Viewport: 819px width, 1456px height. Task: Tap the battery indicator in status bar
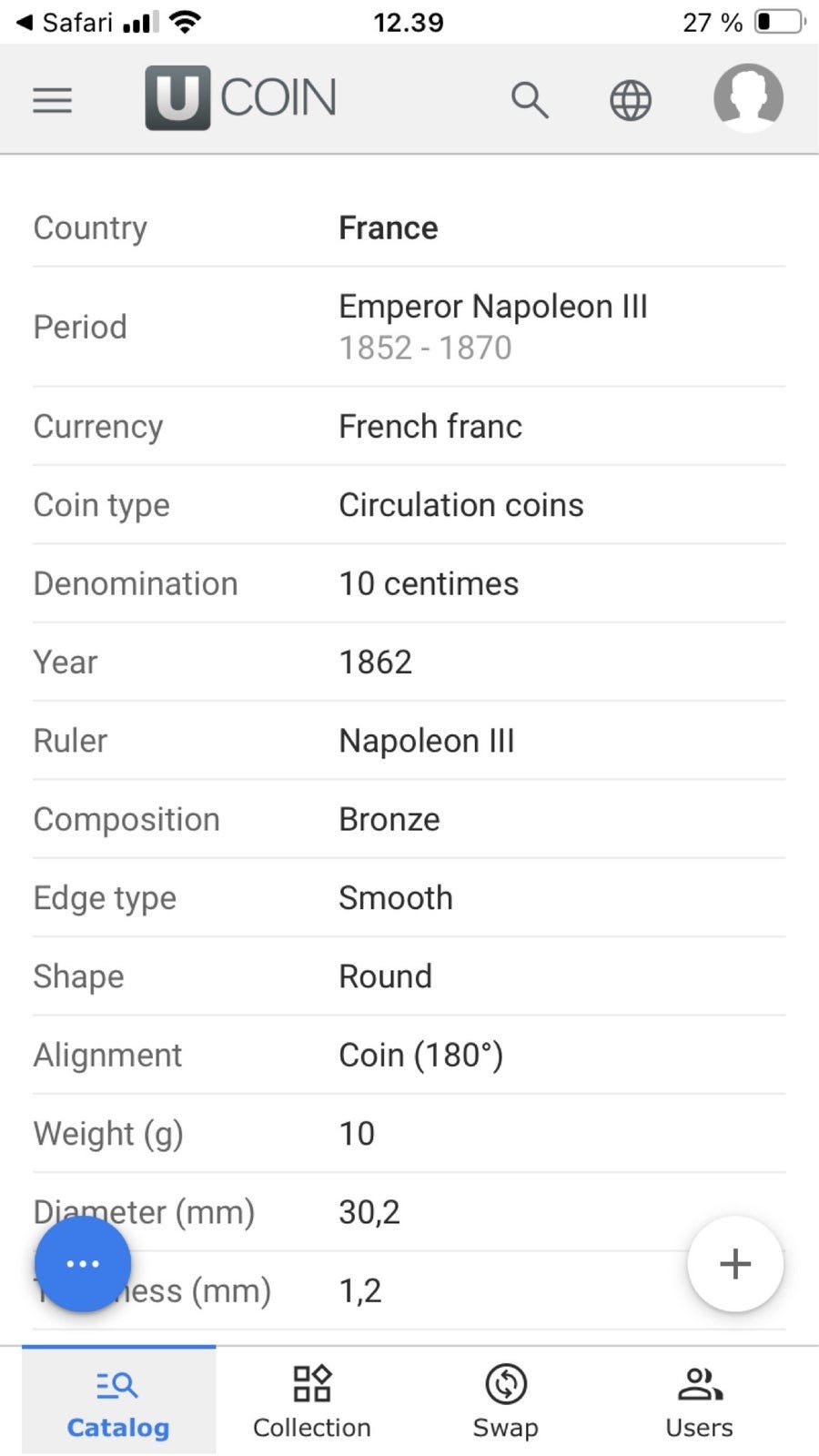[780, 21]
